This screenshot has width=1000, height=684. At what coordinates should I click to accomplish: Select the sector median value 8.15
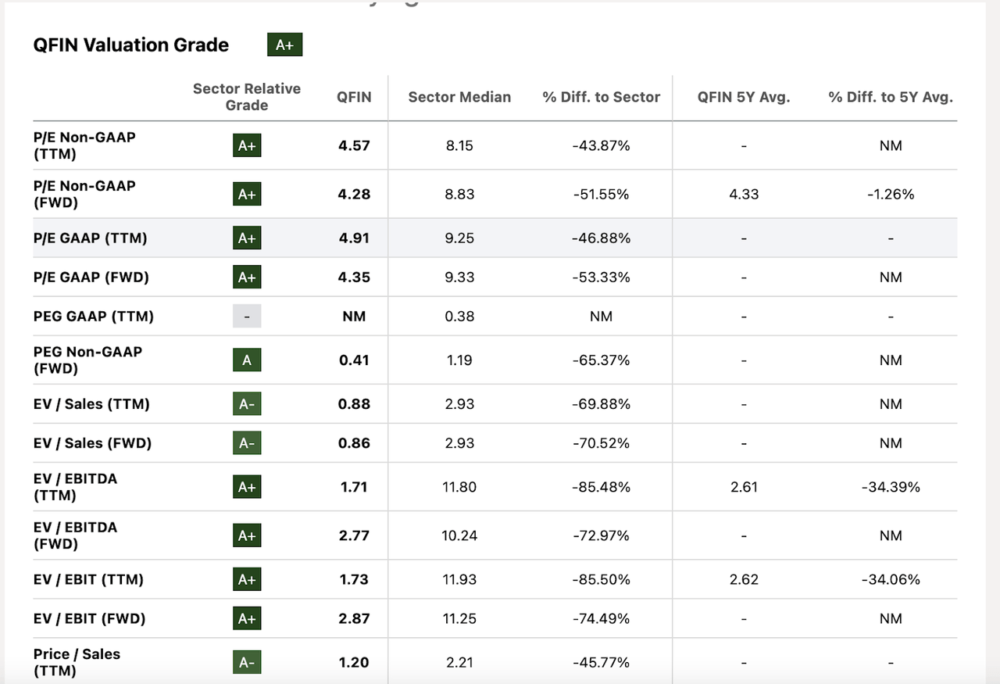point(459,145)
